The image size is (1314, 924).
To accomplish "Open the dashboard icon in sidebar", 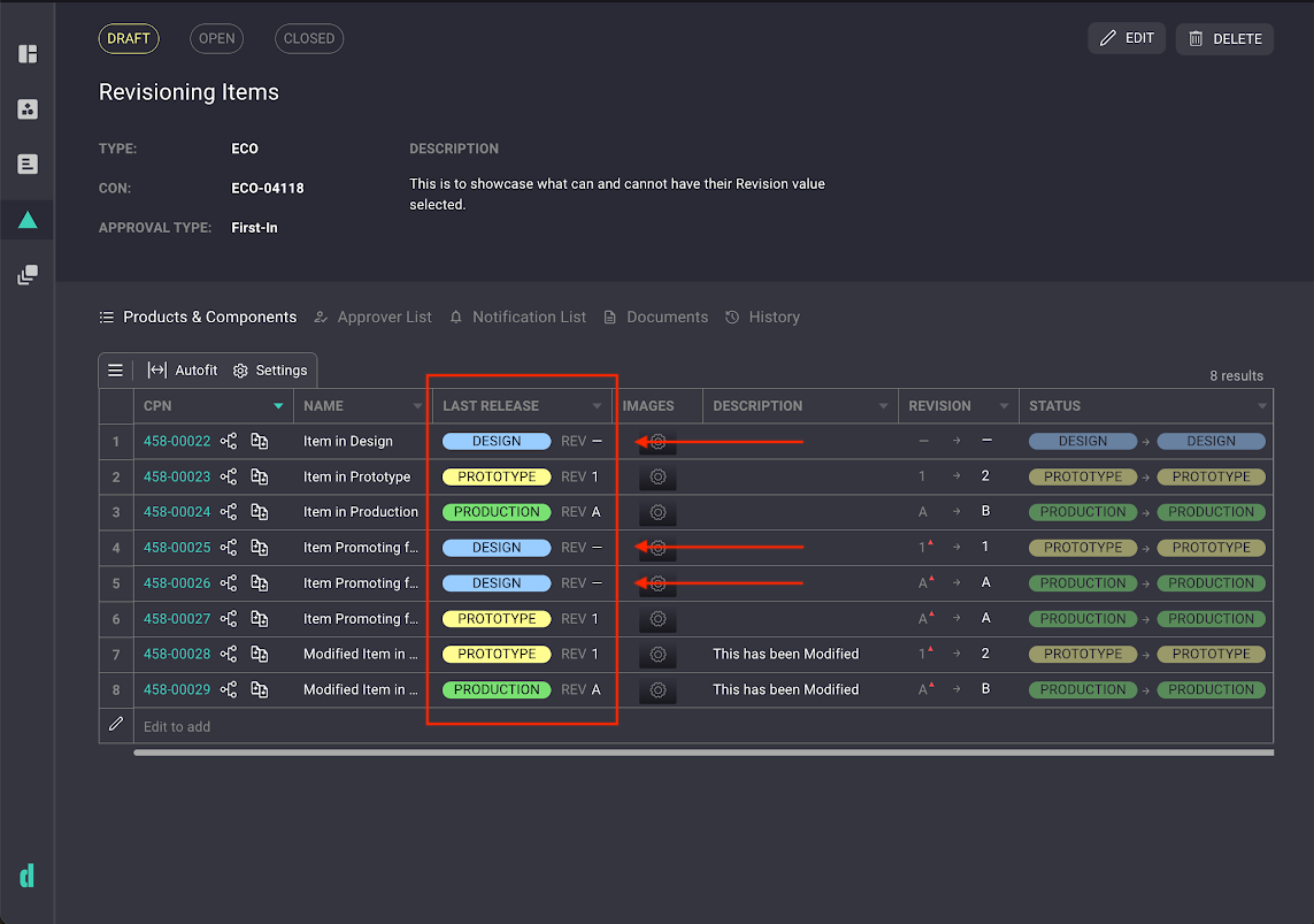I will coord(28,54).
